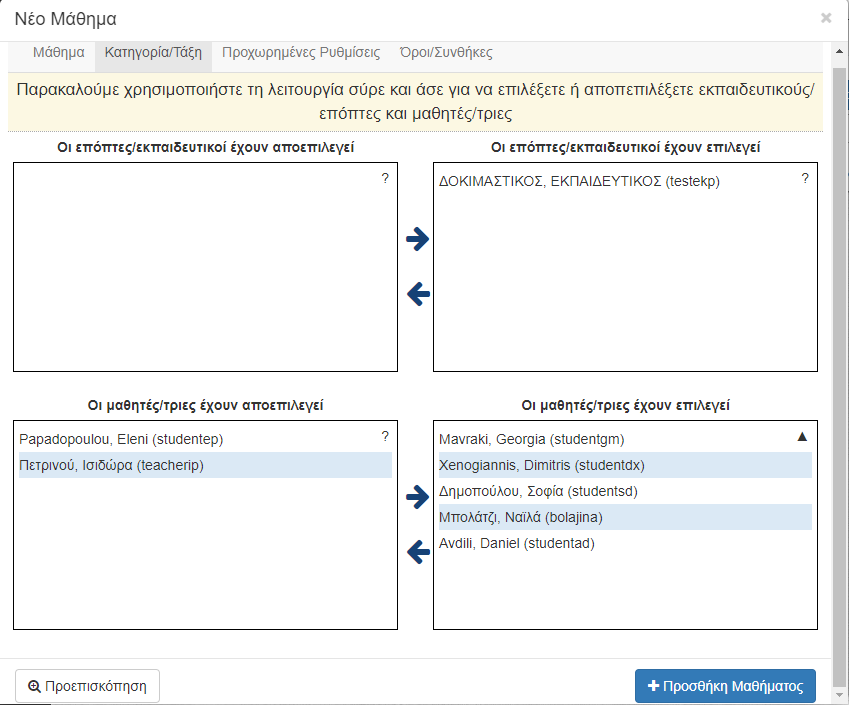Image resolution: width=849 pixels, height=705 pixels.
Task: Select Avdili, Daniel (studentad)
Action: pos(625,543)
